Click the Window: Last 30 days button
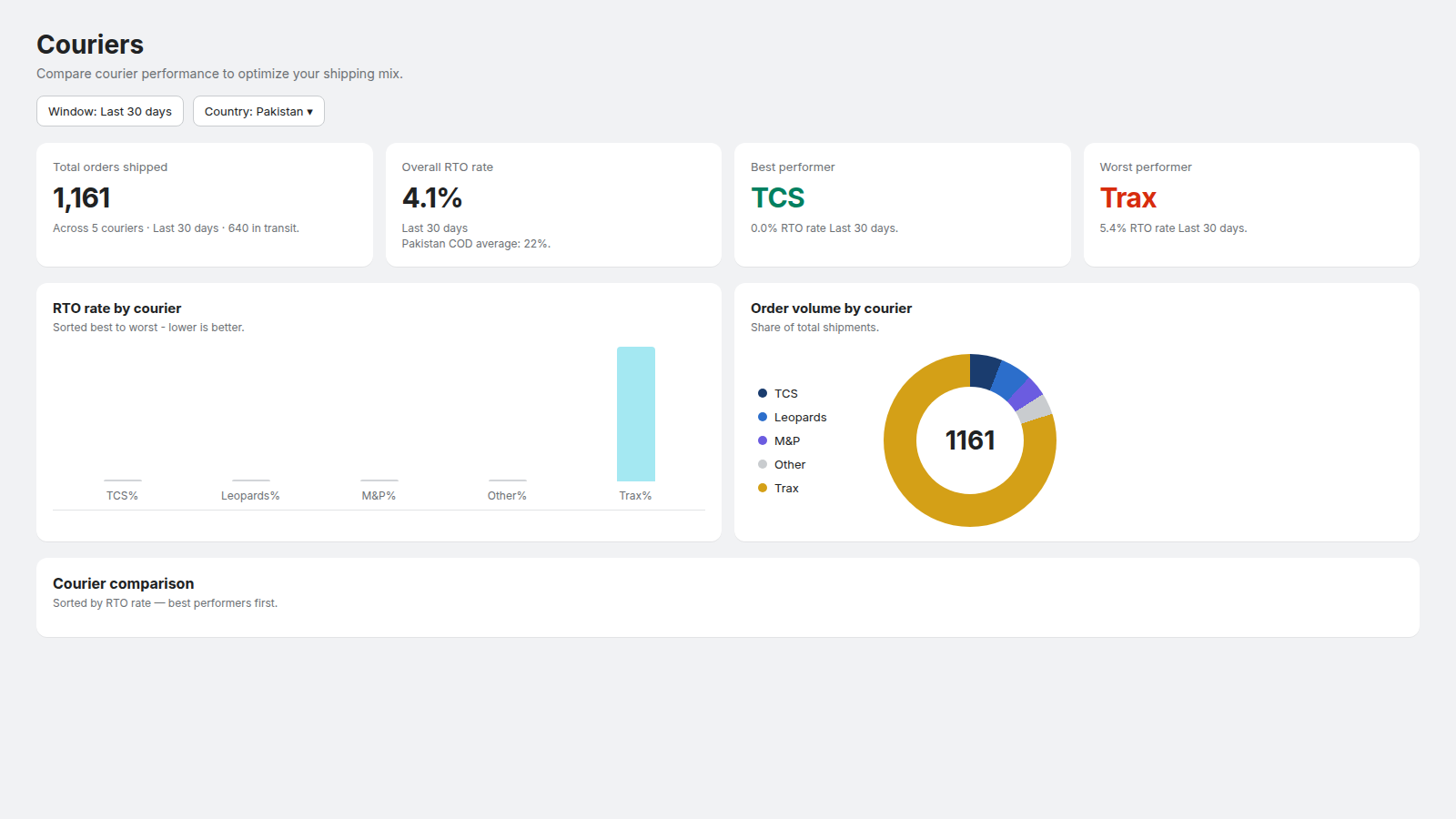 pos(110,111)
